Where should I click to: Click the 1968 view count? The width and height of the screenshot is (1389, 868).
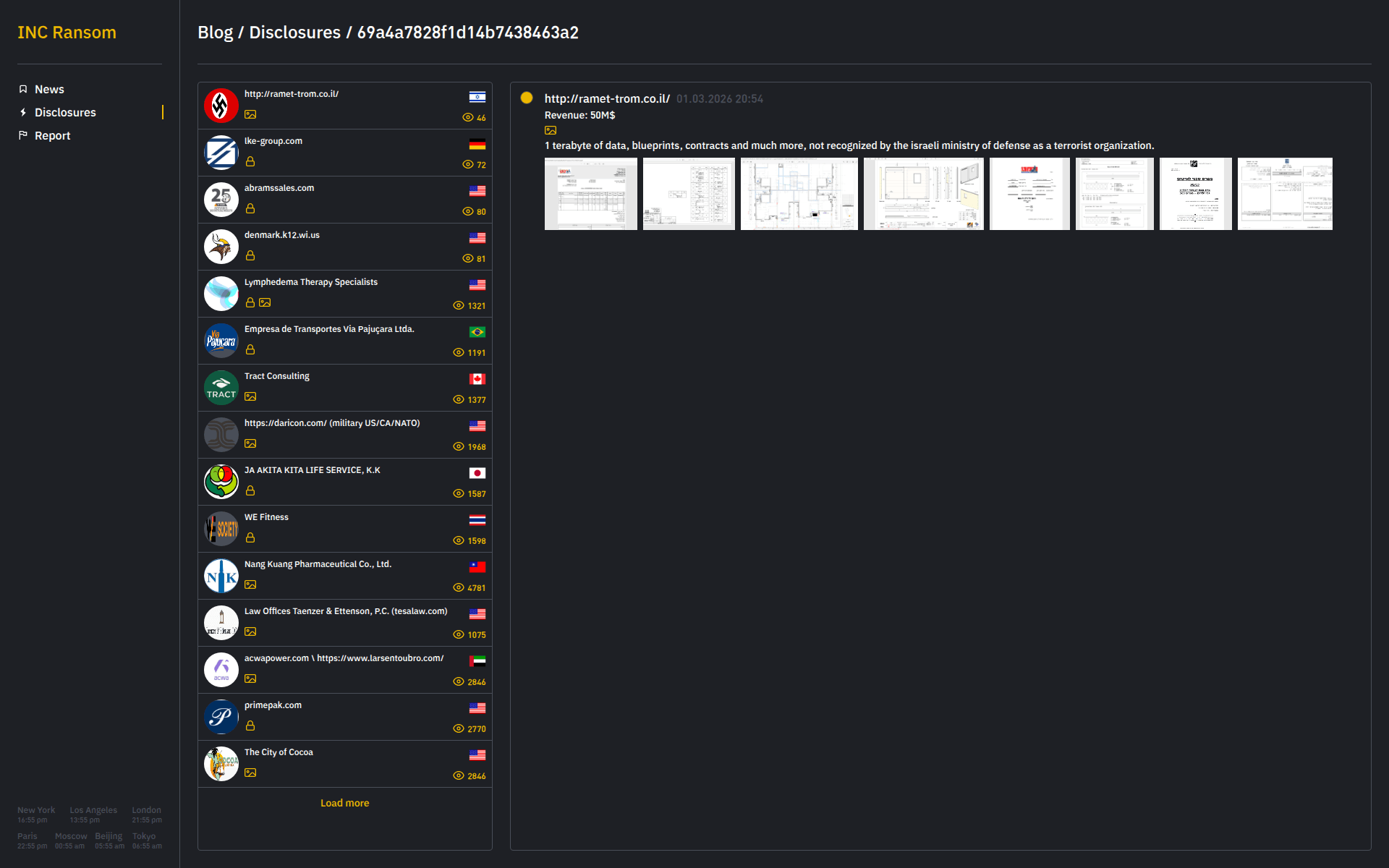click(477, 447)
